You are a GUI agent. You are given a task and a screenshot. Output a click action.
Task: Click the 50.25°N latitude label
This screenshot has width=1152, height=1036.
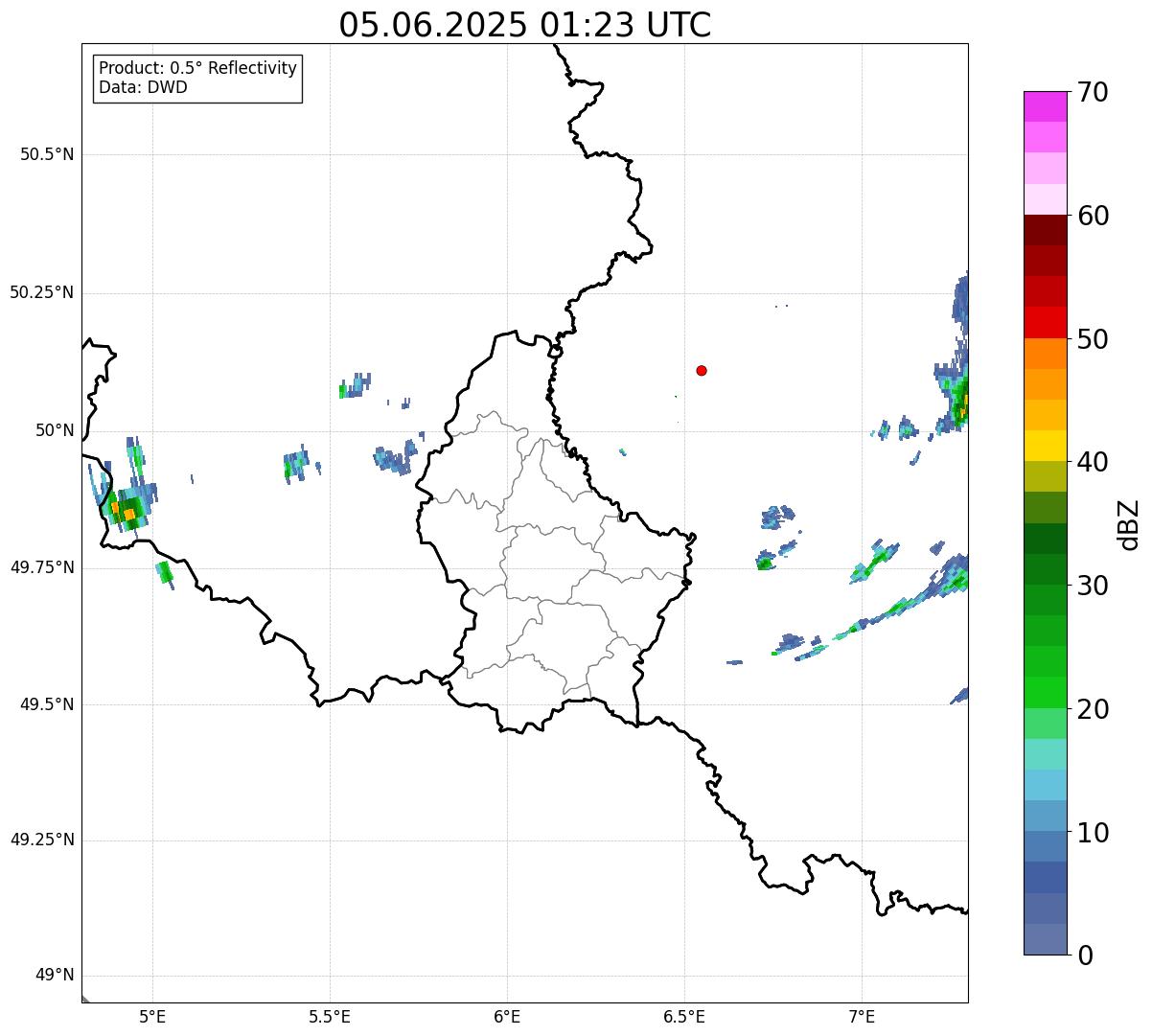(41, 292)
